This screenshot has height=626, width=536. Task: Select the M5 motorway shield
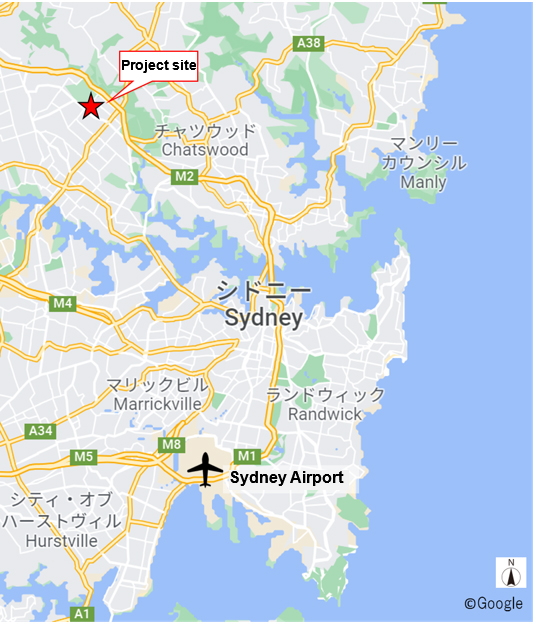(83, 457)
